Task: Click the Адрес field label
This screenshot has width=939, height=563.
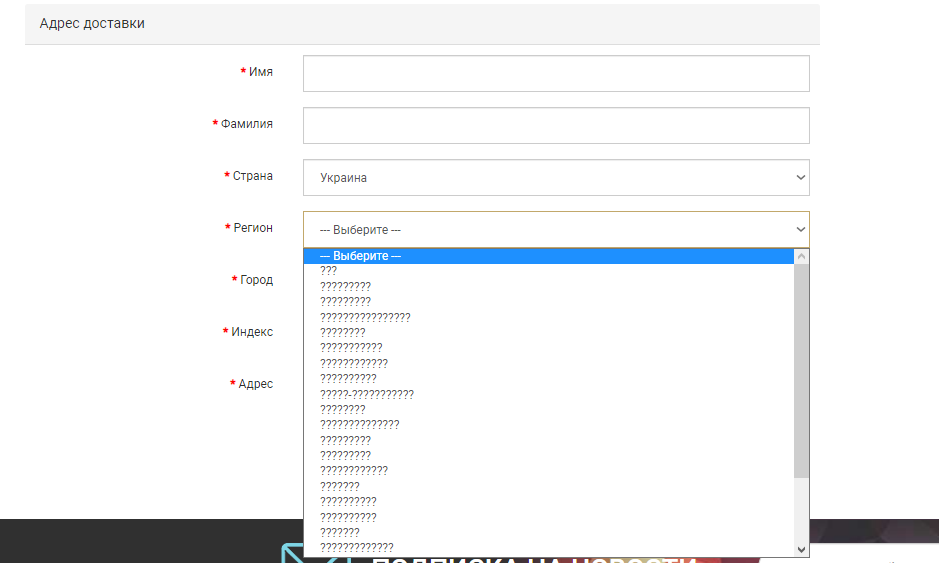Action: (256, 384)
